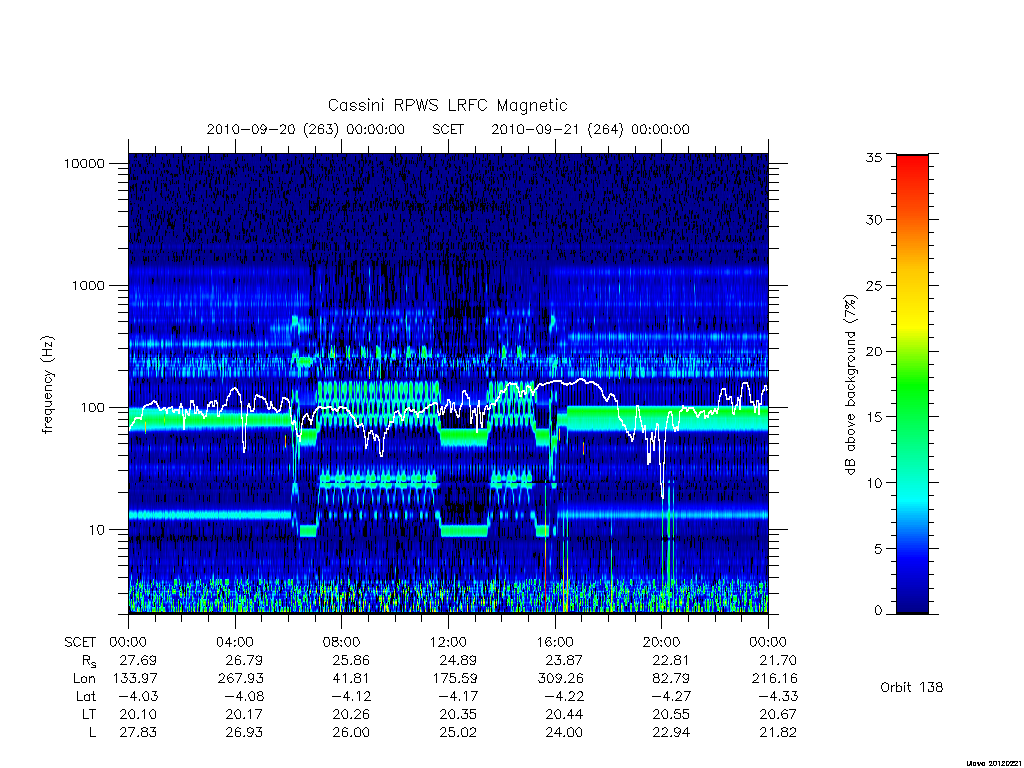Image resolution: width=1024 pixels, height=768 pixels.
Task: Click the 30 value on color scale
Action: coord(873,219)
